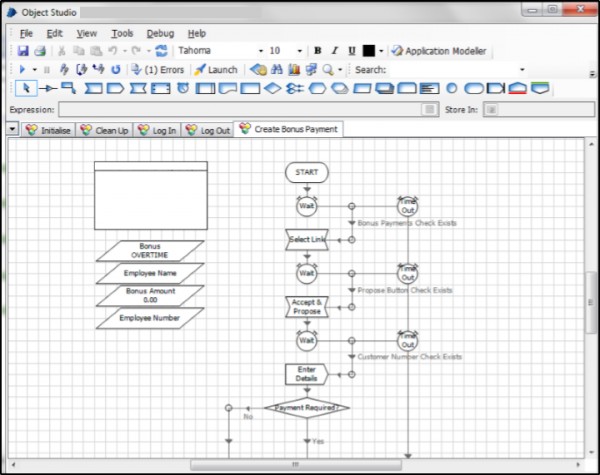Pick the Decision diamond stage tool
The height and width of the screenshot is (475, 600).
point(272,89)
